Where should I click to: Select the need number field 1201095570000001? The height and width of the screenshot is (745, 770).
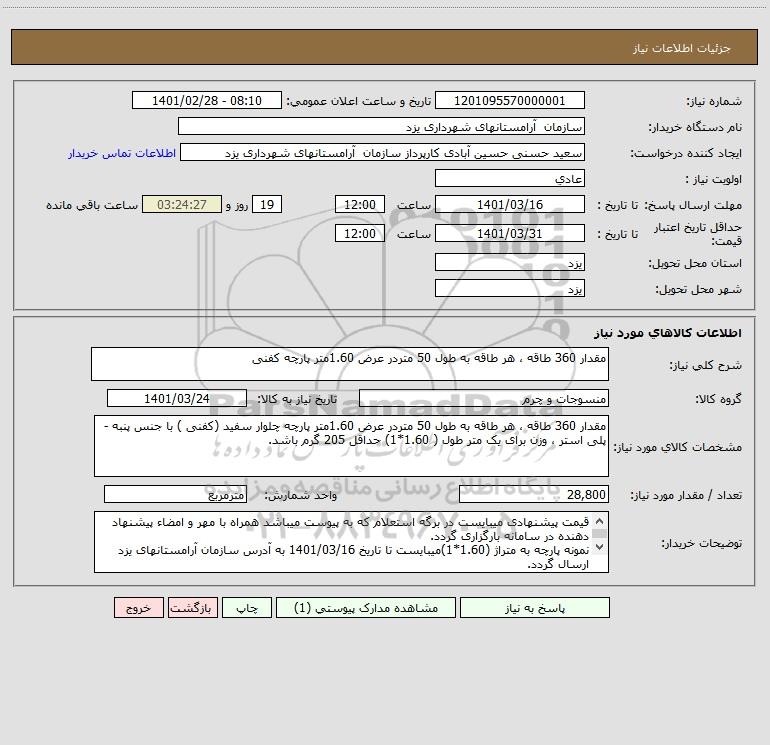(510, 100)
